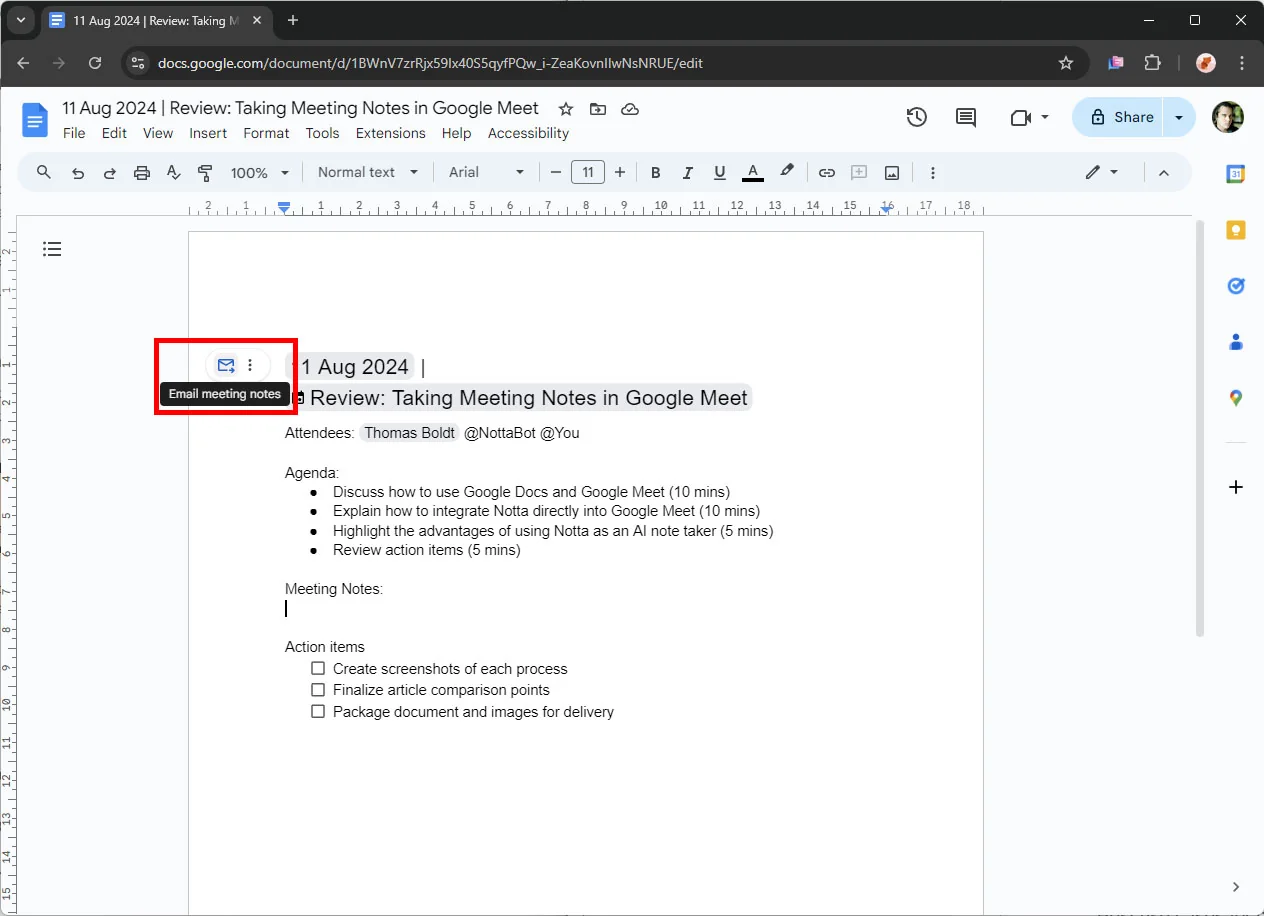Print the document
The height and width of the screenshot is (916, 1264).
click(142, 173)
